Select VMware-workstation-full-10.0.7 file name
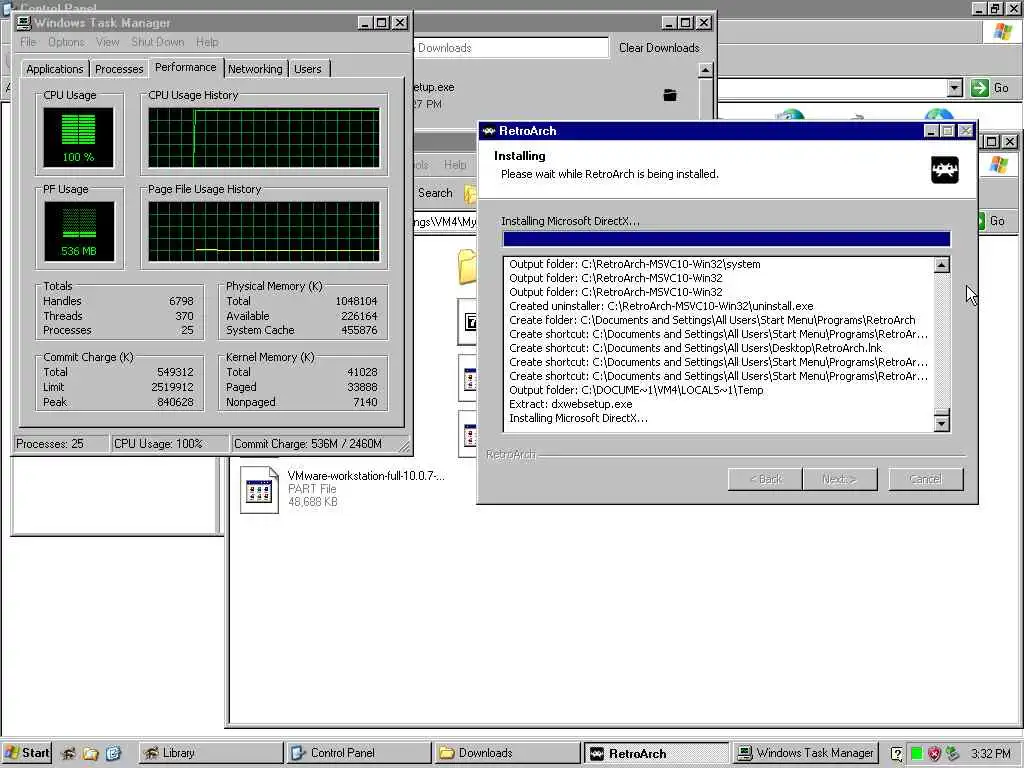The height and width of the screenshot is (768, 1024). pyautogui.click(x=366, y=476)
